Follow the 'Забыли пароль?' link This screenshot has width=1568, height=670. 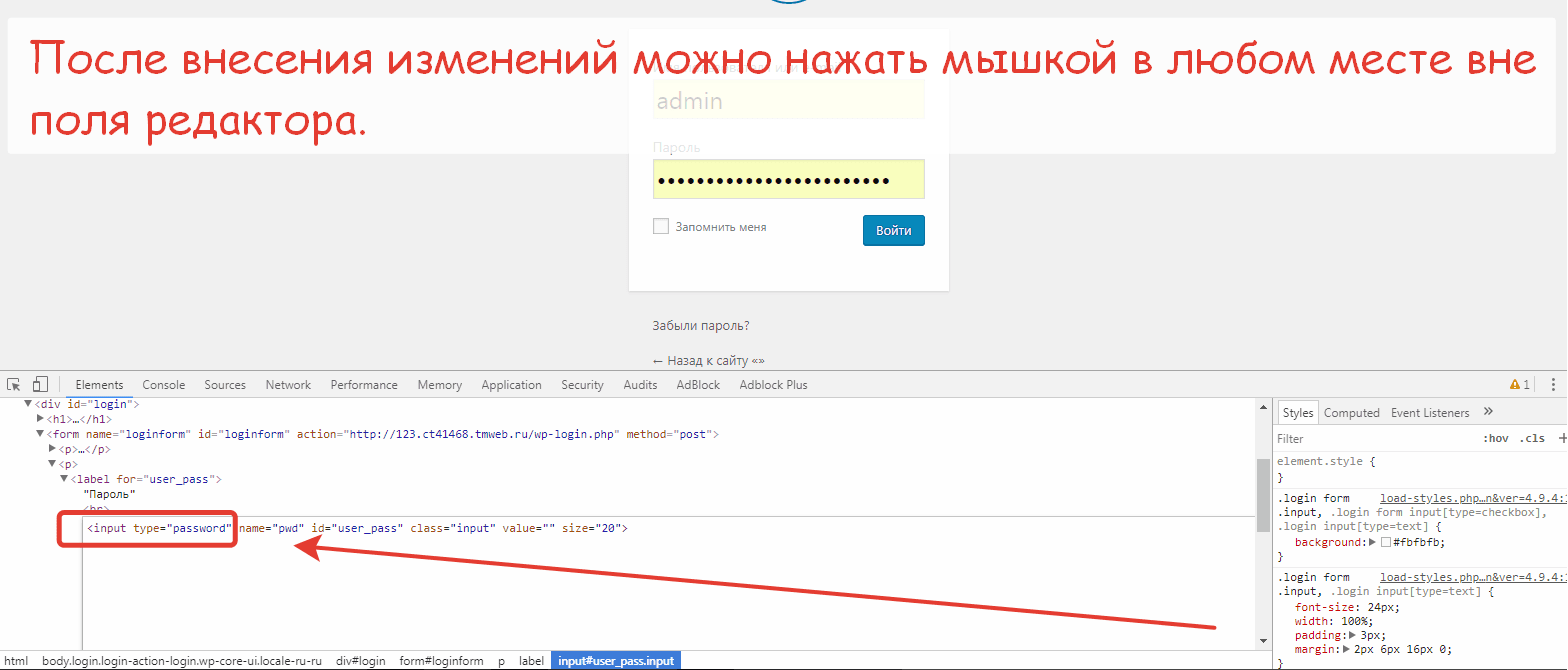(701, 326)
